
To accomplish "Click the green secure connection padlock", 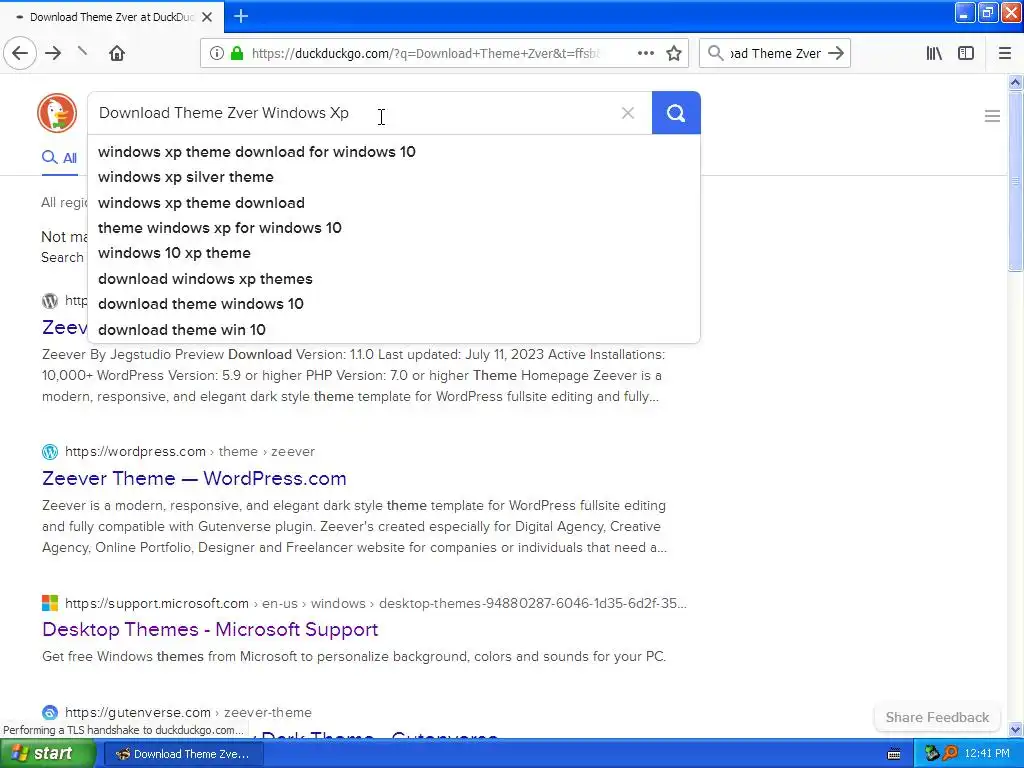I will click(237, 54).
